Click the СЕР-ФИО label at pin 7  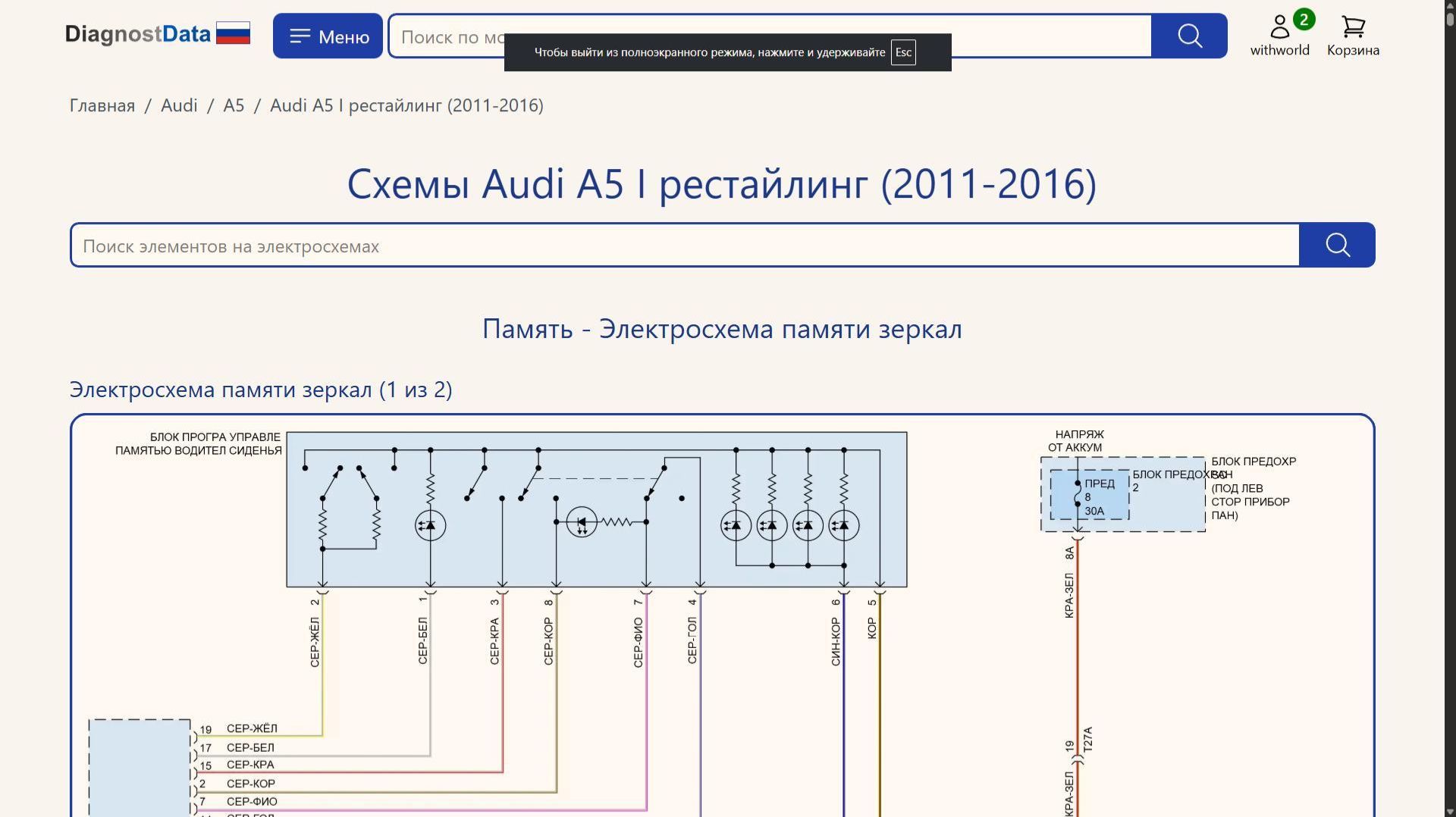pos(252,801)
